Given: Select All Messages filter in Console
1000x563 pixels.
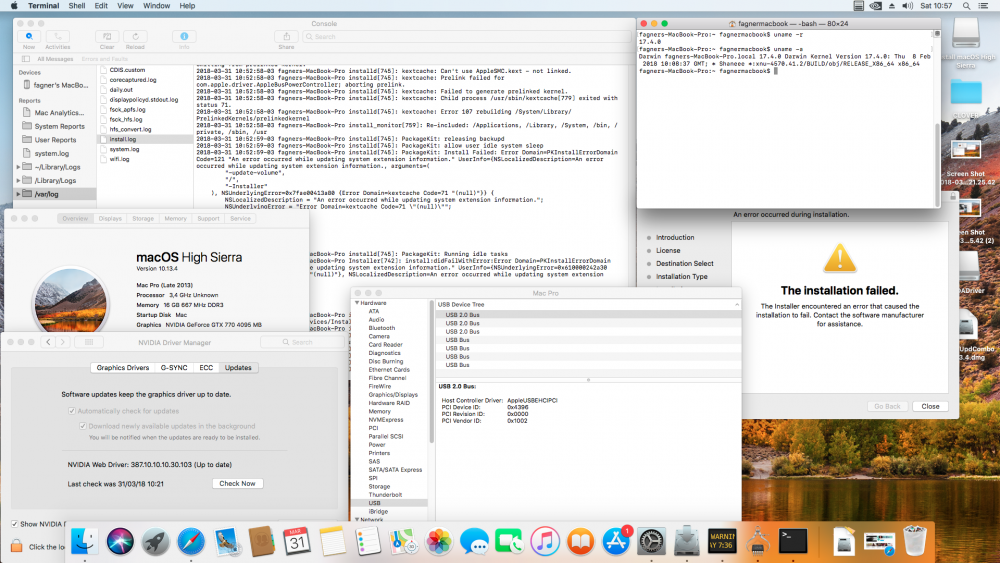Looking at the screenshot, I should 55,59.
